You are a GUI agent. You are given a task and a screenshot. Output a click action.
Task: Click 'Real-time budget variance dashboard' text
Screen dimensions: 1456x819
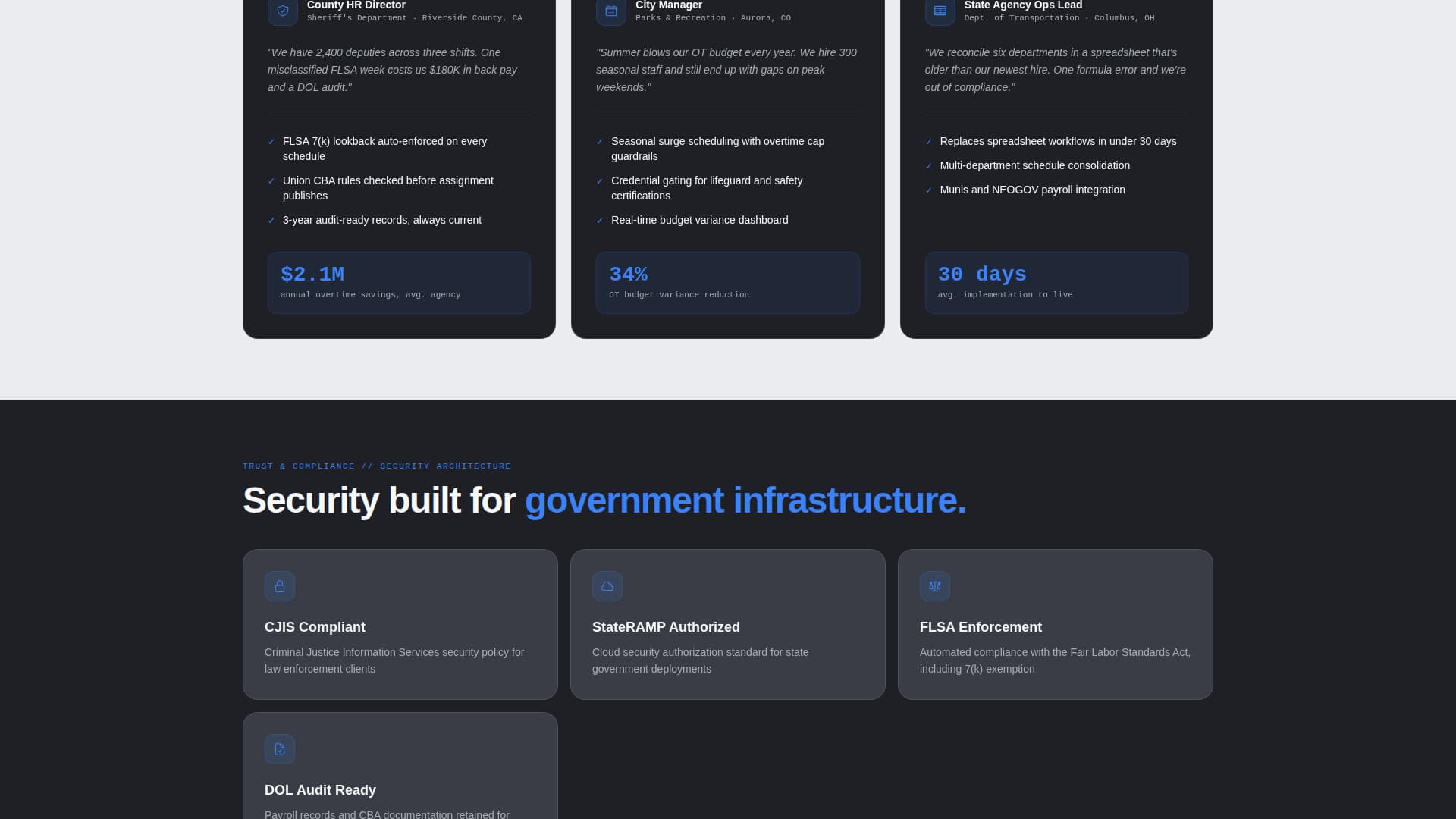700,220
